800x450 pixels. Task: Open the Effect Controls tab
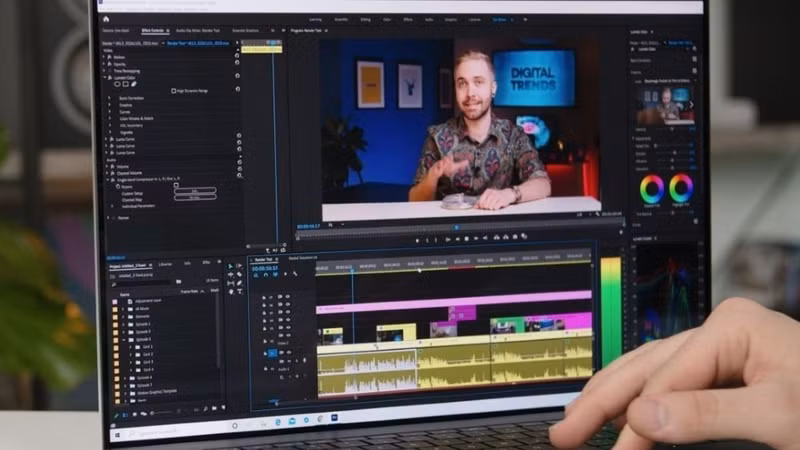click(153, 31)
